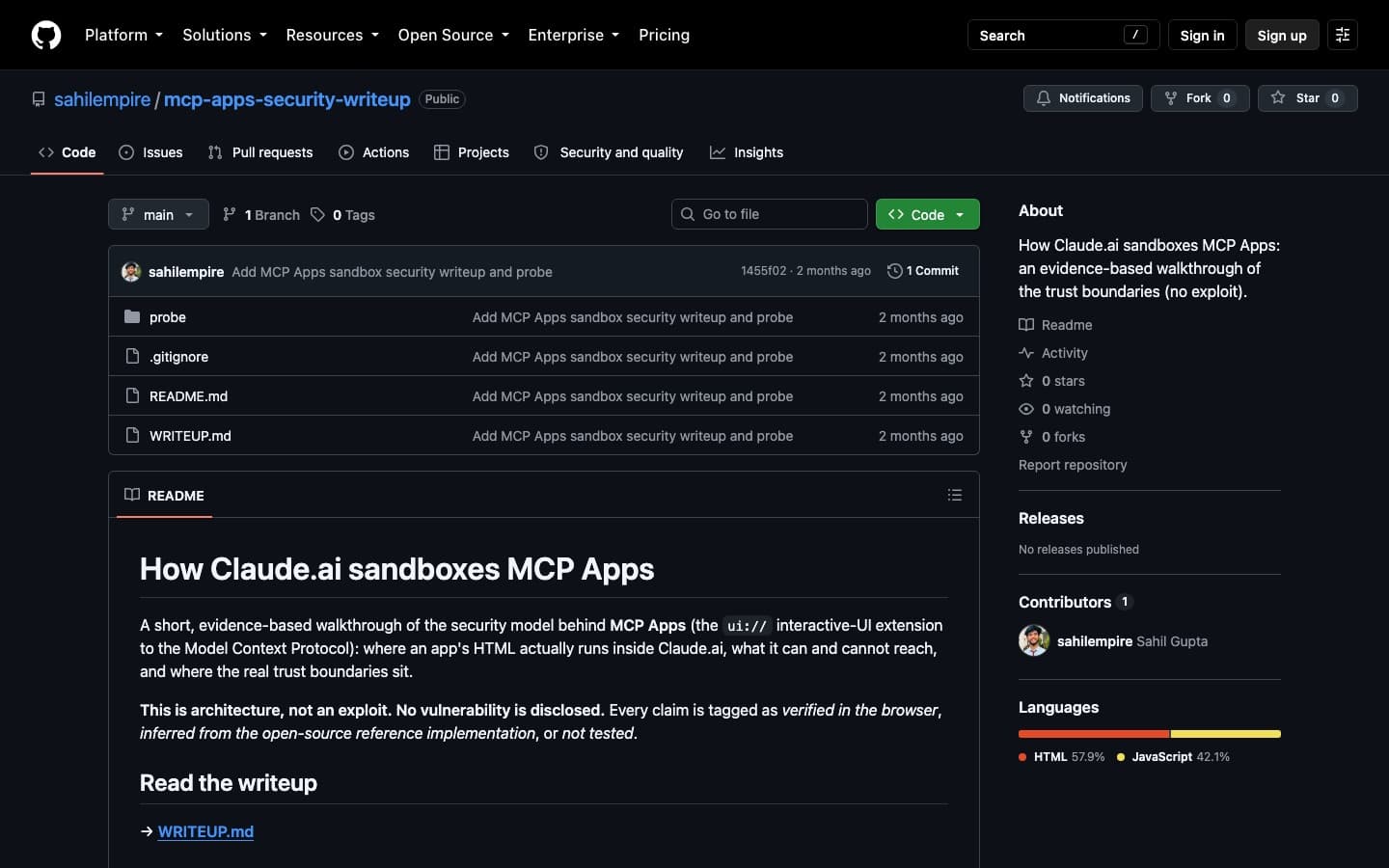
Task: Click the branch icon next to 1 Branch
Action: (230, 214)
